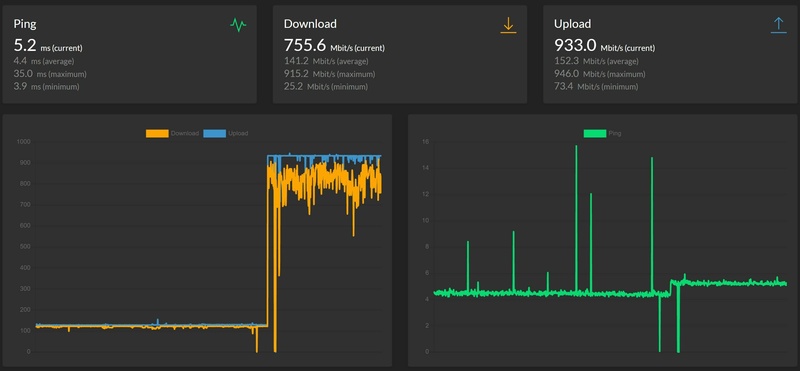800x371 pixels.
Task: Click the 3.9 ms minimum ping value
Action: [x=46, y=87]
